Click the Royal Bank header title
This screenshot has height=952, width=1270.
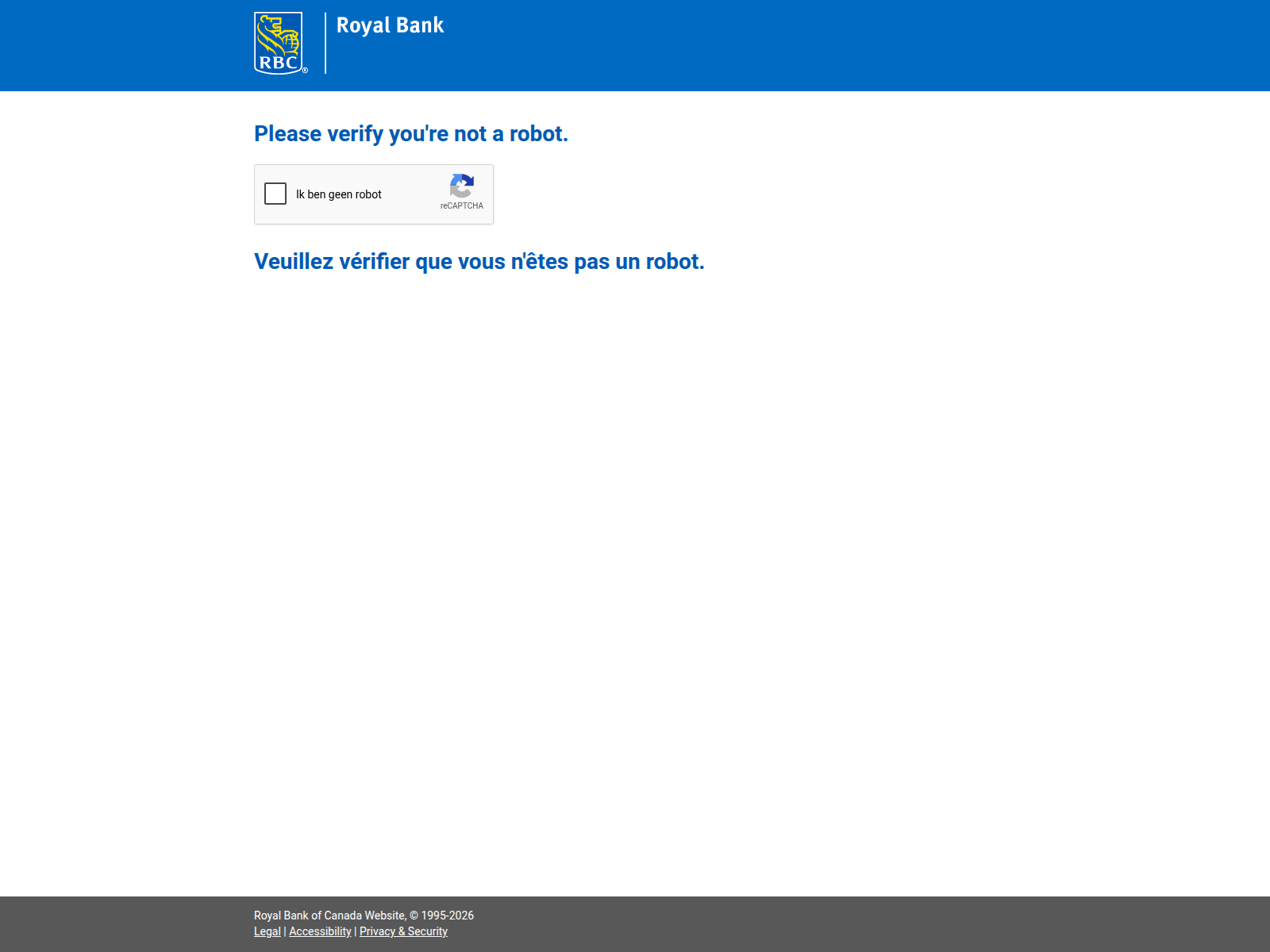tap(390, 25)
